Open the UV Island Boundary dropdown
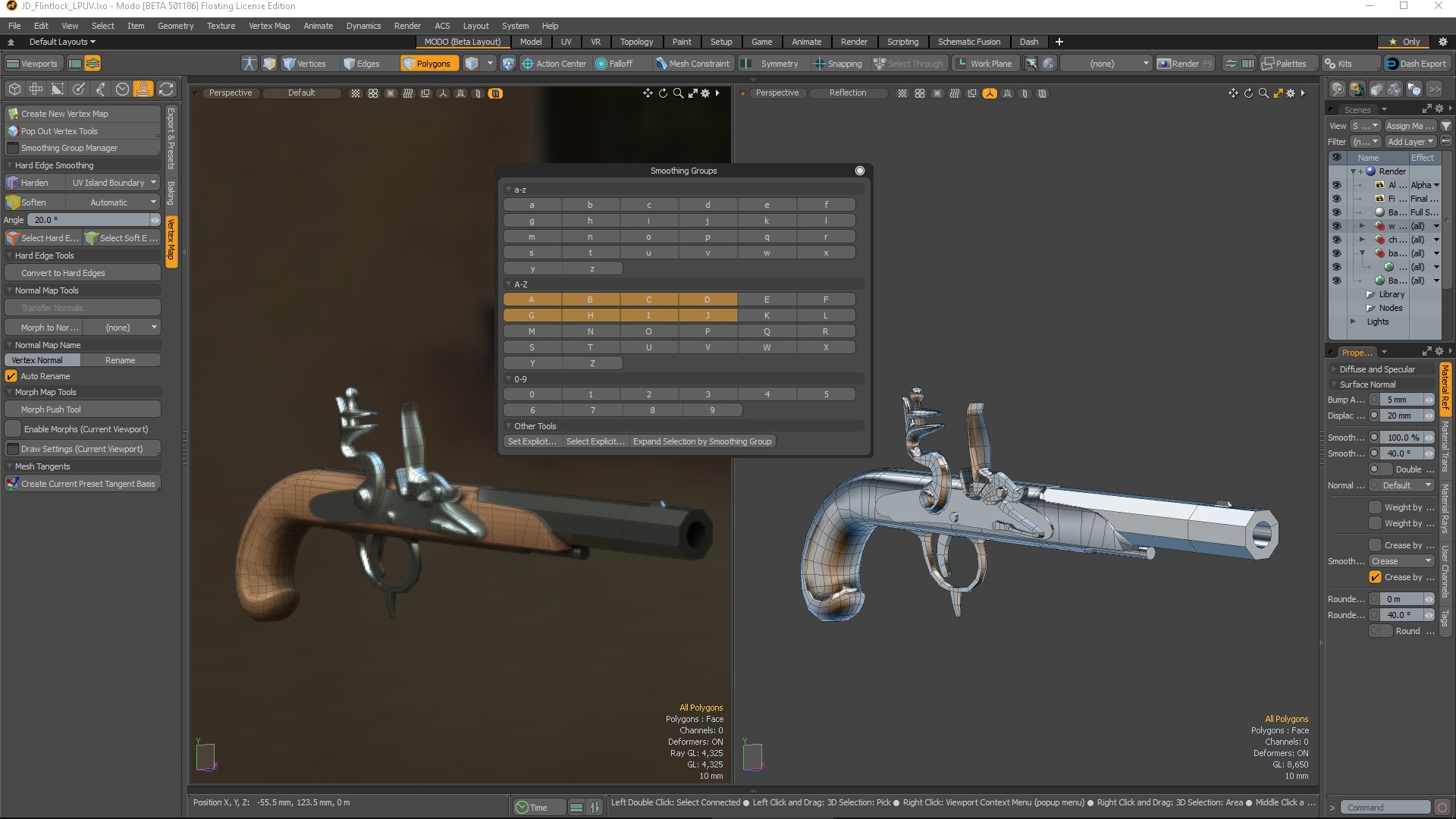 point(113,182)
